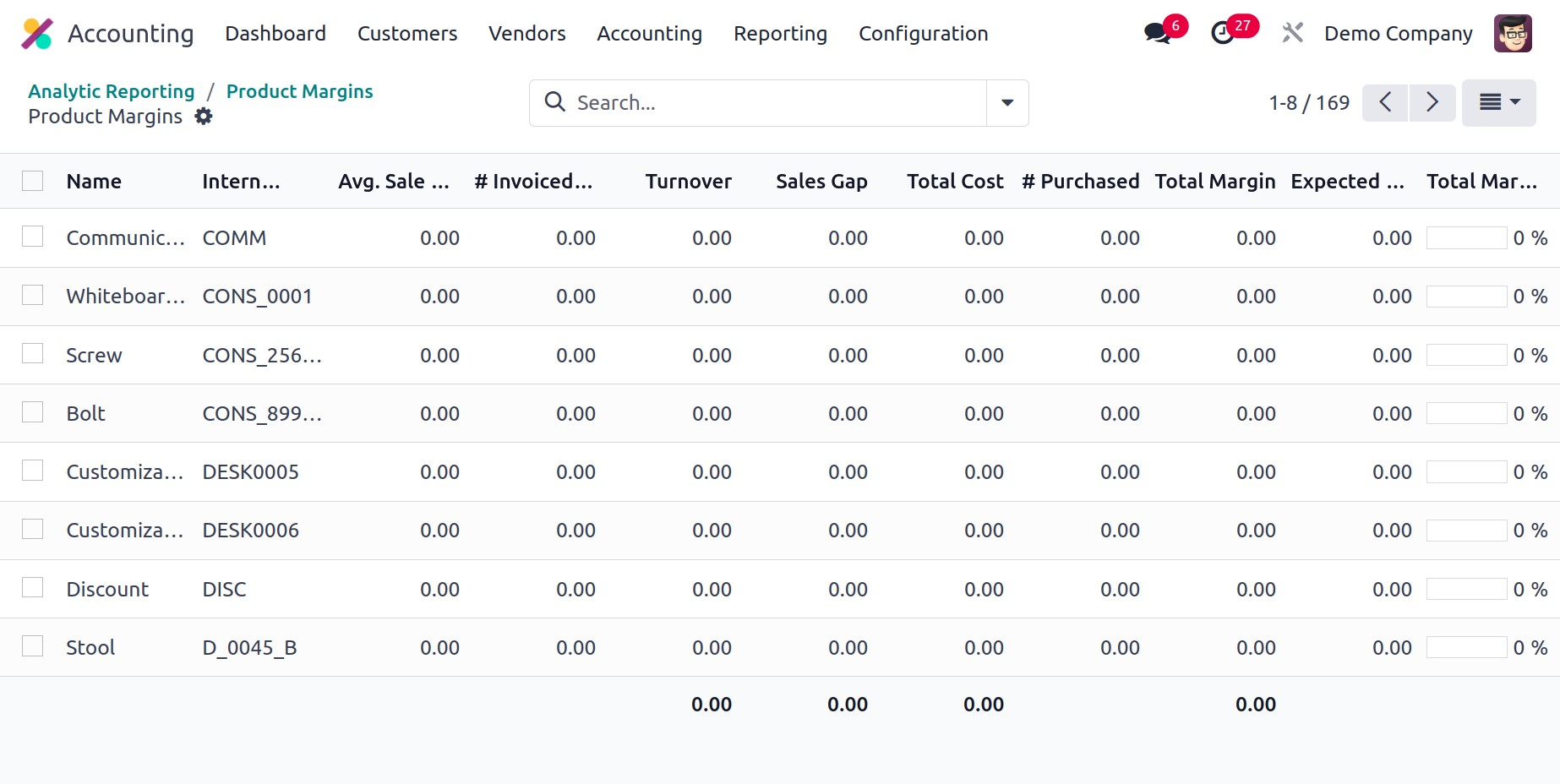Open the user avatar menu
The image size is (1560, 784).
1512,34
